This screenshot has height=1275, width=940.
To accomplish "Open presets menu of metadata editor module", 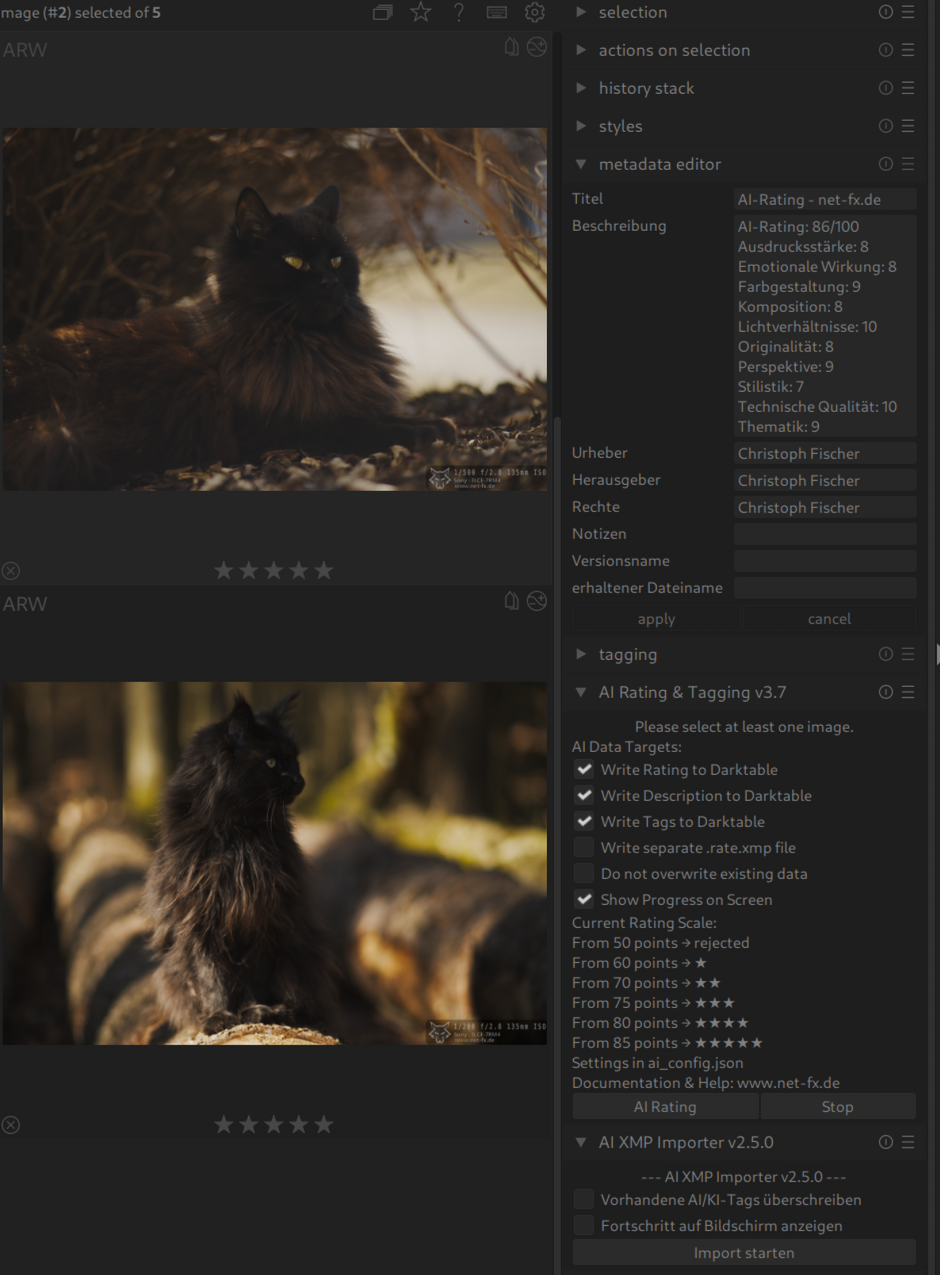I will coord(908,164).
